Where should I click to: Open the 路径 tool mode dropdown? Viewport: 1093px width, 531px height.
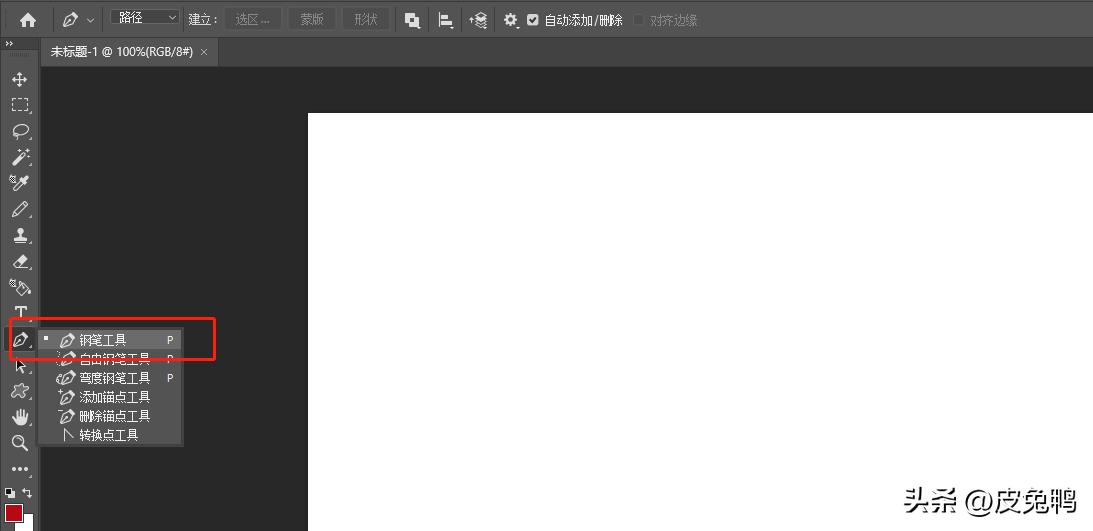[x=145, y=18]
